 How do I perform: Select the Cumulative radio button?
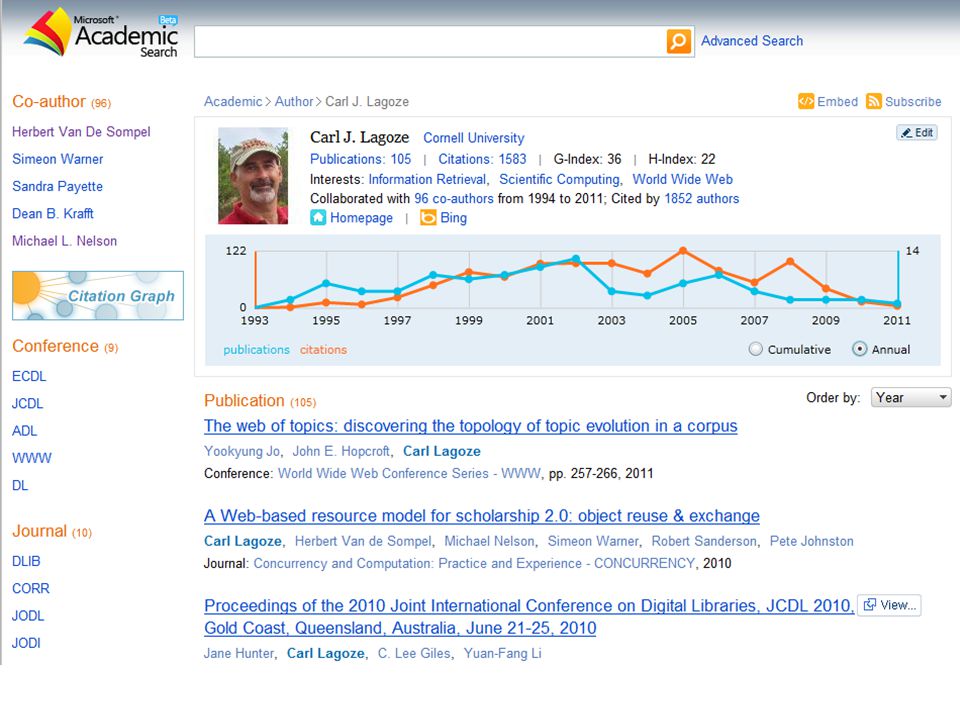[756, 349]
